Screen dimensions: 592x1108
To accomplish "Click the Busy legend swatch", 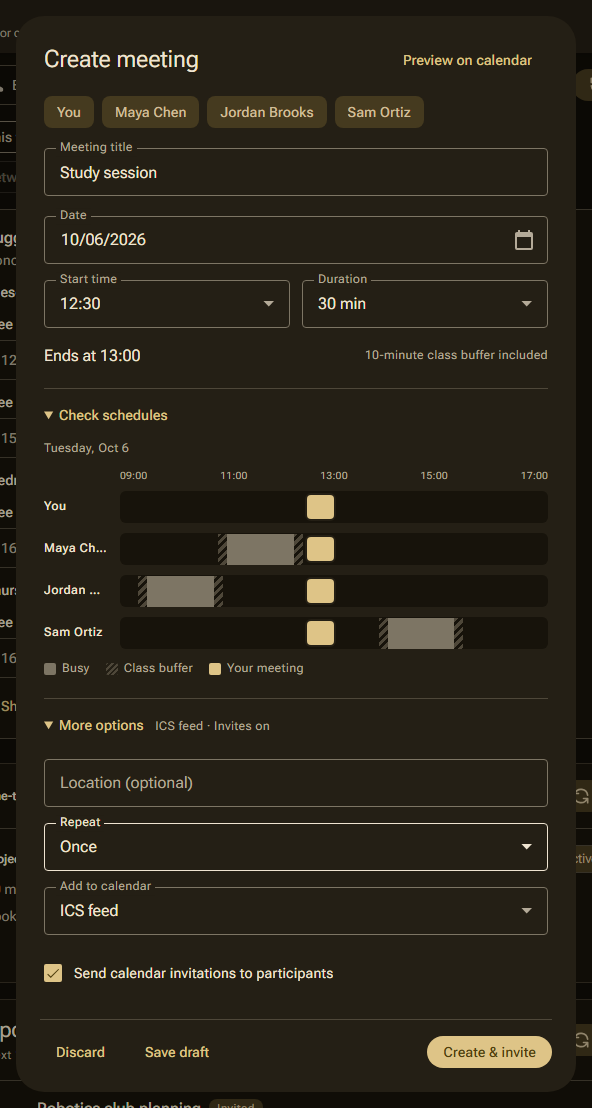I will click(50, 668).
